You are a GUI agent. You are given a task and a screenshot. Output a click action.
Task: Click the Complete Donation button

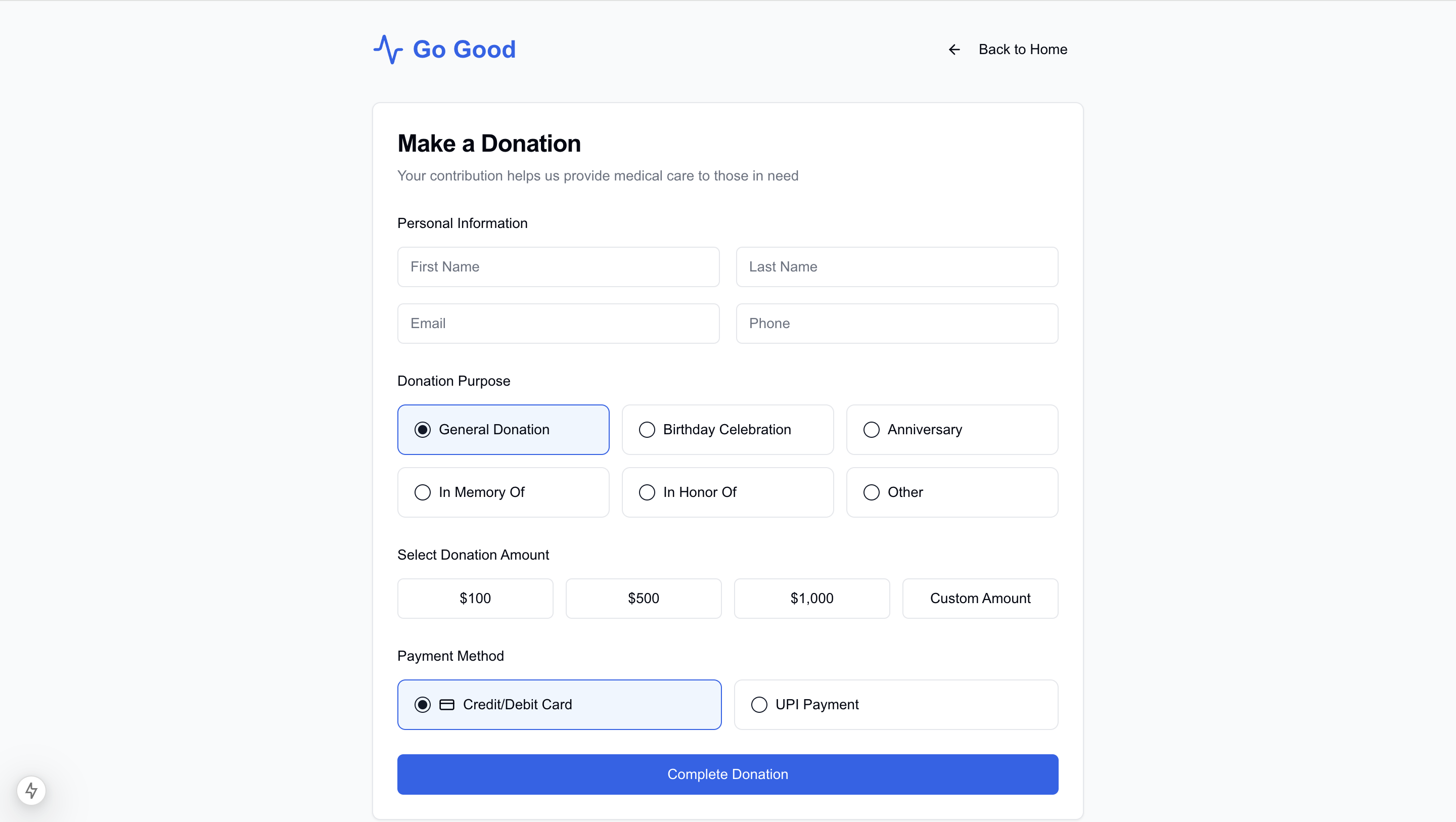click(x=727, y=774)
